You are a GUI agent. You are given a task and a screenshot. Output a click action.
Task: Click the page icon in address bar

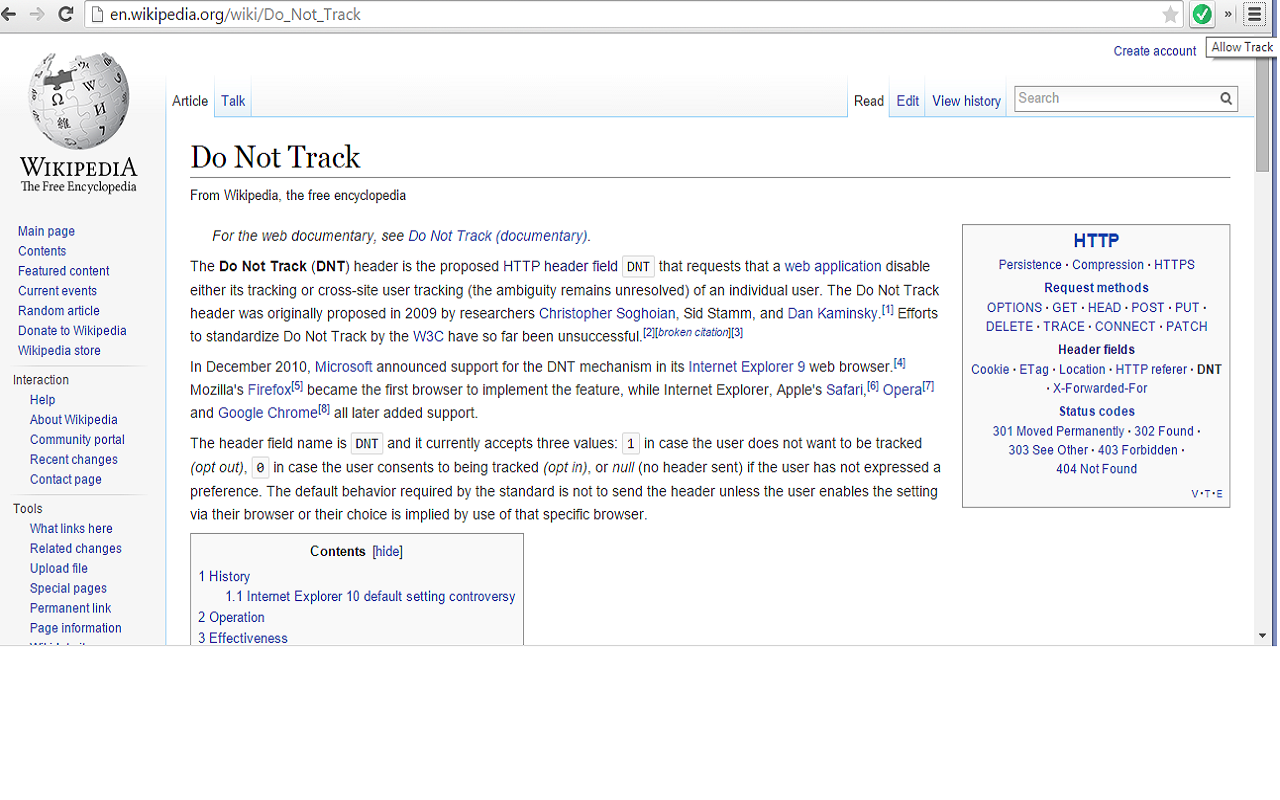tap(97, 14)
